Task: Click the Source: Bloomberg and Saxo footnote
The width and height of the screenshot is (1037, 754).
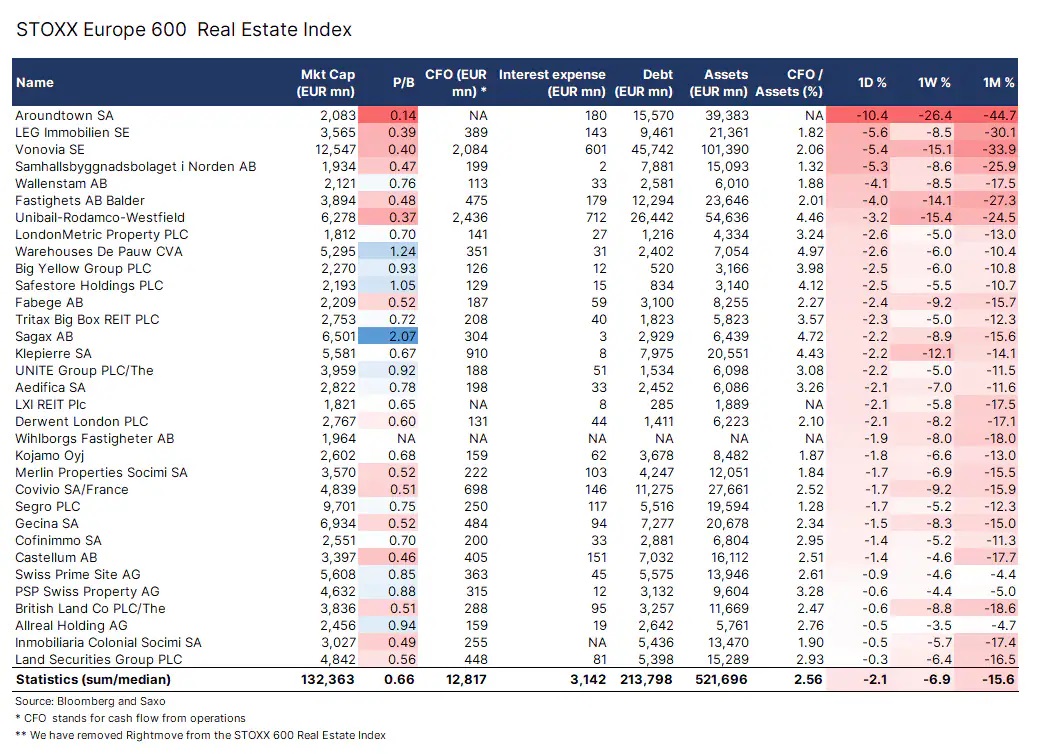Action: point(79,701)
